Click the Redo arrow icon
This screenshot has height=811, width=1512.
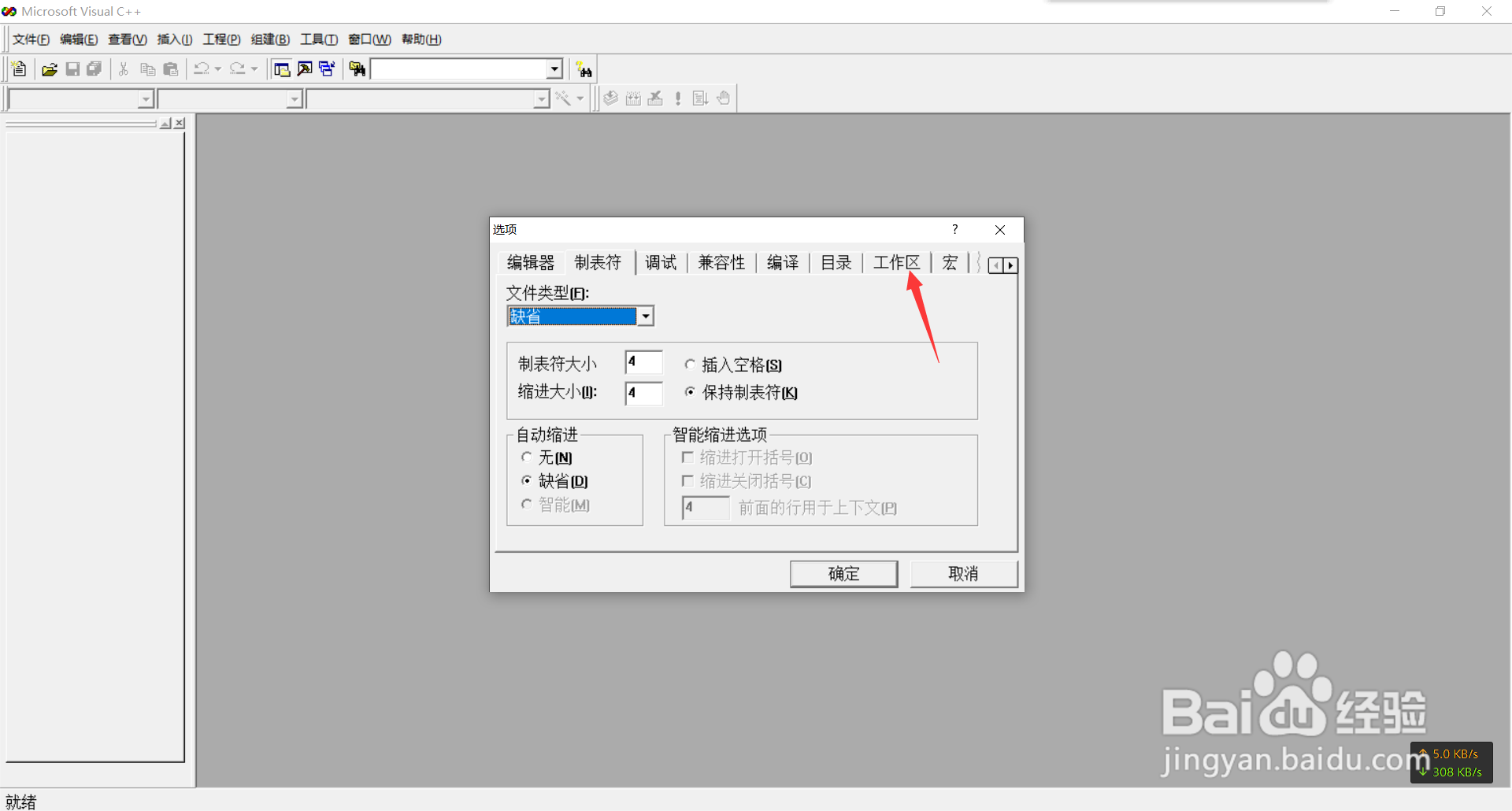238,69
